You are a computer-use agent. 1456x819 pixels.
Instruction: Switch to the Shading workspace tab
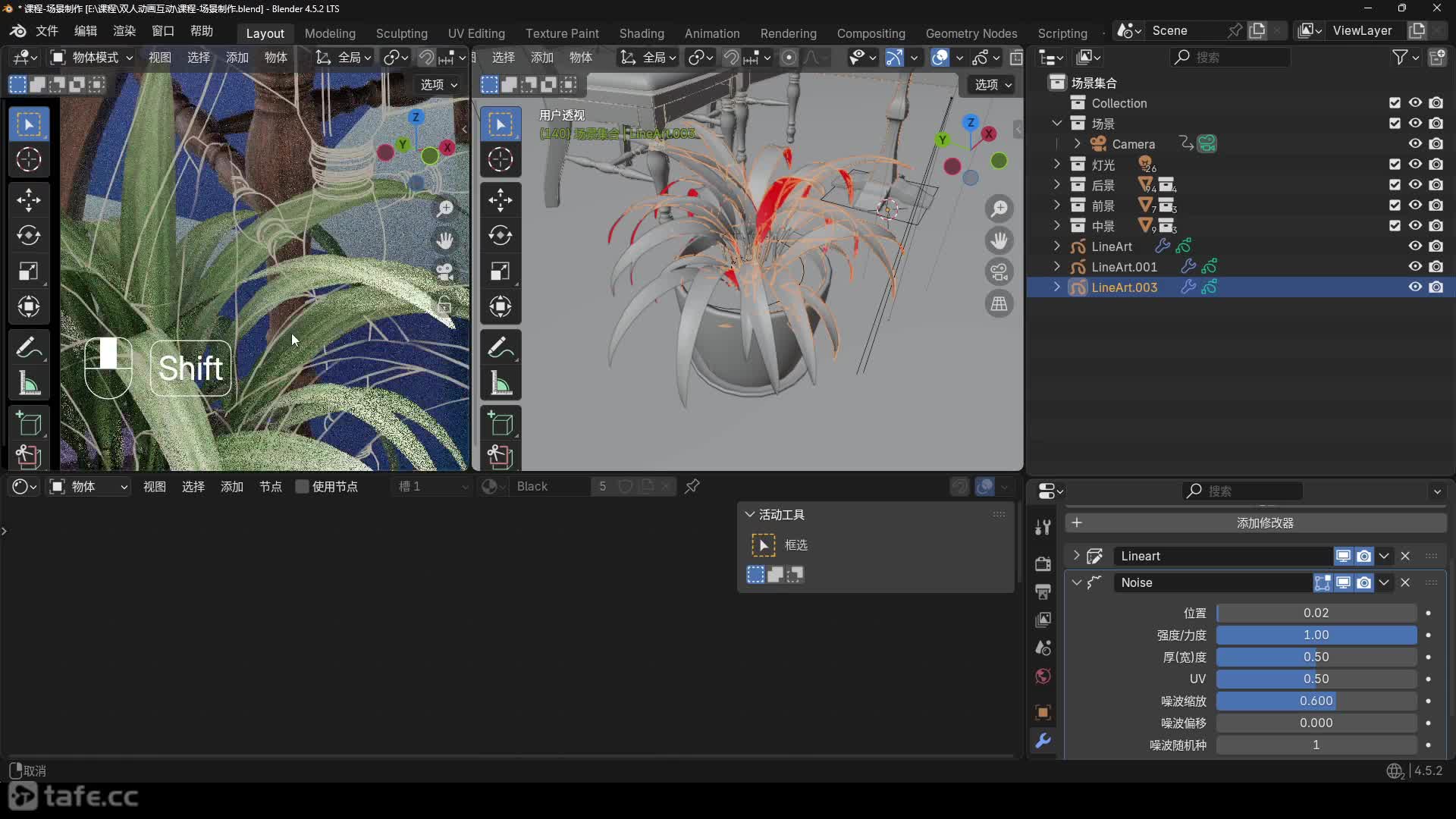[x=641, y=33]
